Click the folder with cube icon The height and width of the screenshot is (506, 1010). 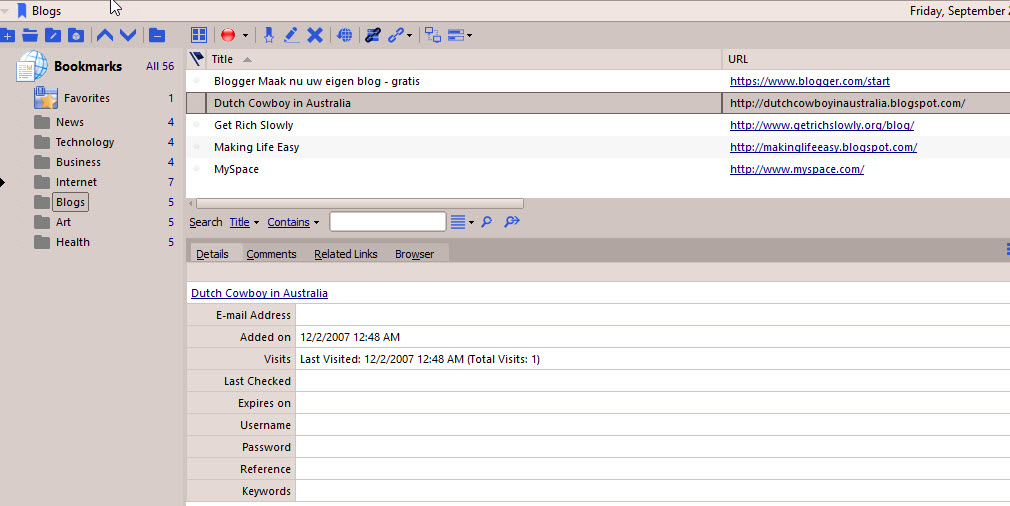coord(76,35)
